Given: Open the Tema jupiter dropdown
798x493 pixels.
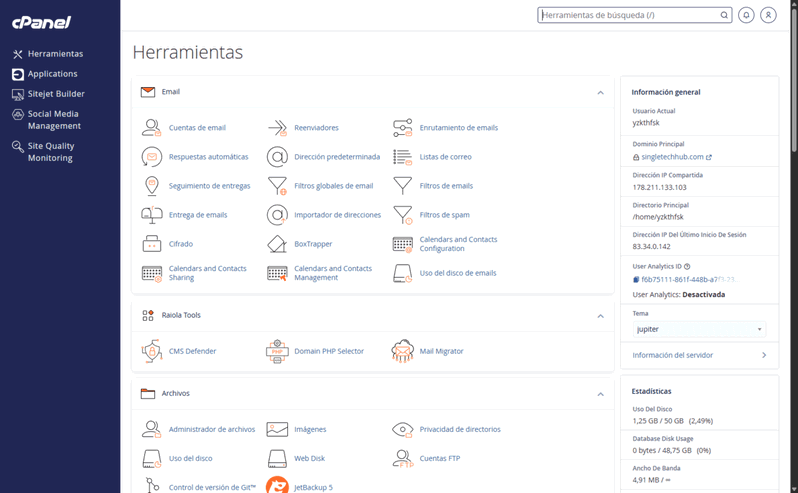Looking at the screenshot, I should point(699,329).
